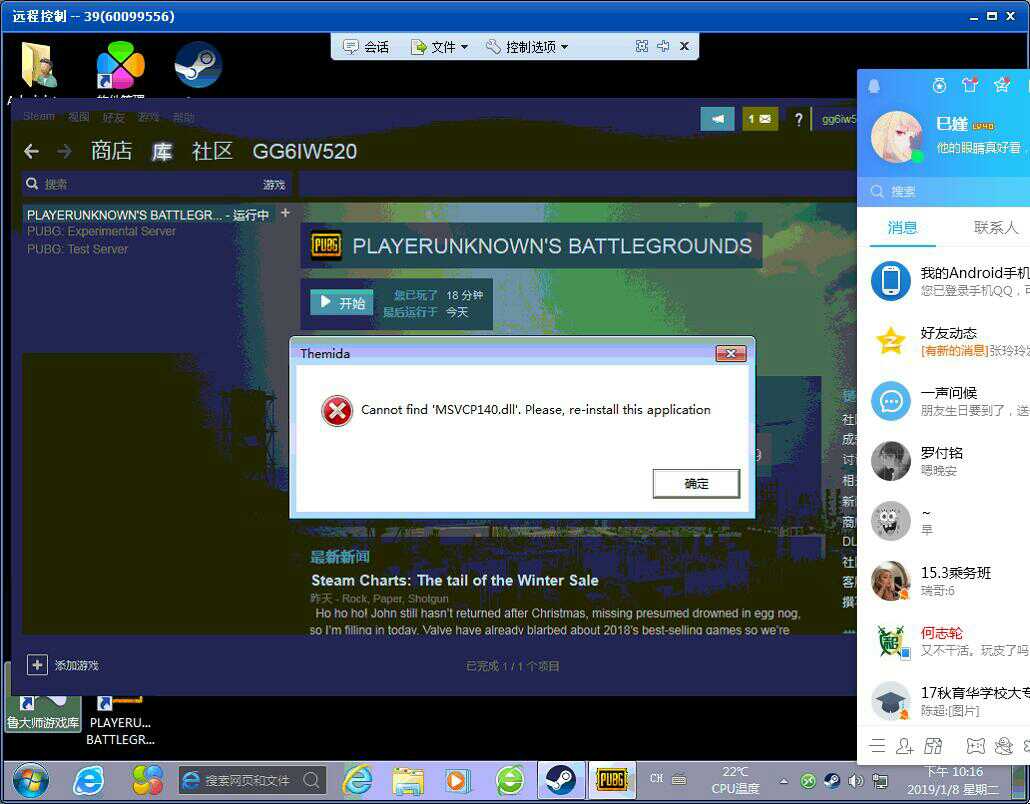Viewport: 1030px width, 804px height.
Task: Open the GG6IW520 profile tab
Action: click(x=304, y=152)
